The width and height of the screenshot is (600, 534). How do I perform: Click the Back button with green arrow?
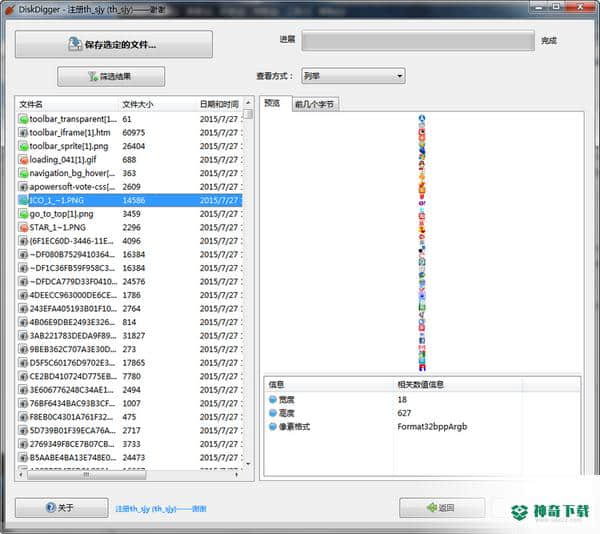(442, 508)
